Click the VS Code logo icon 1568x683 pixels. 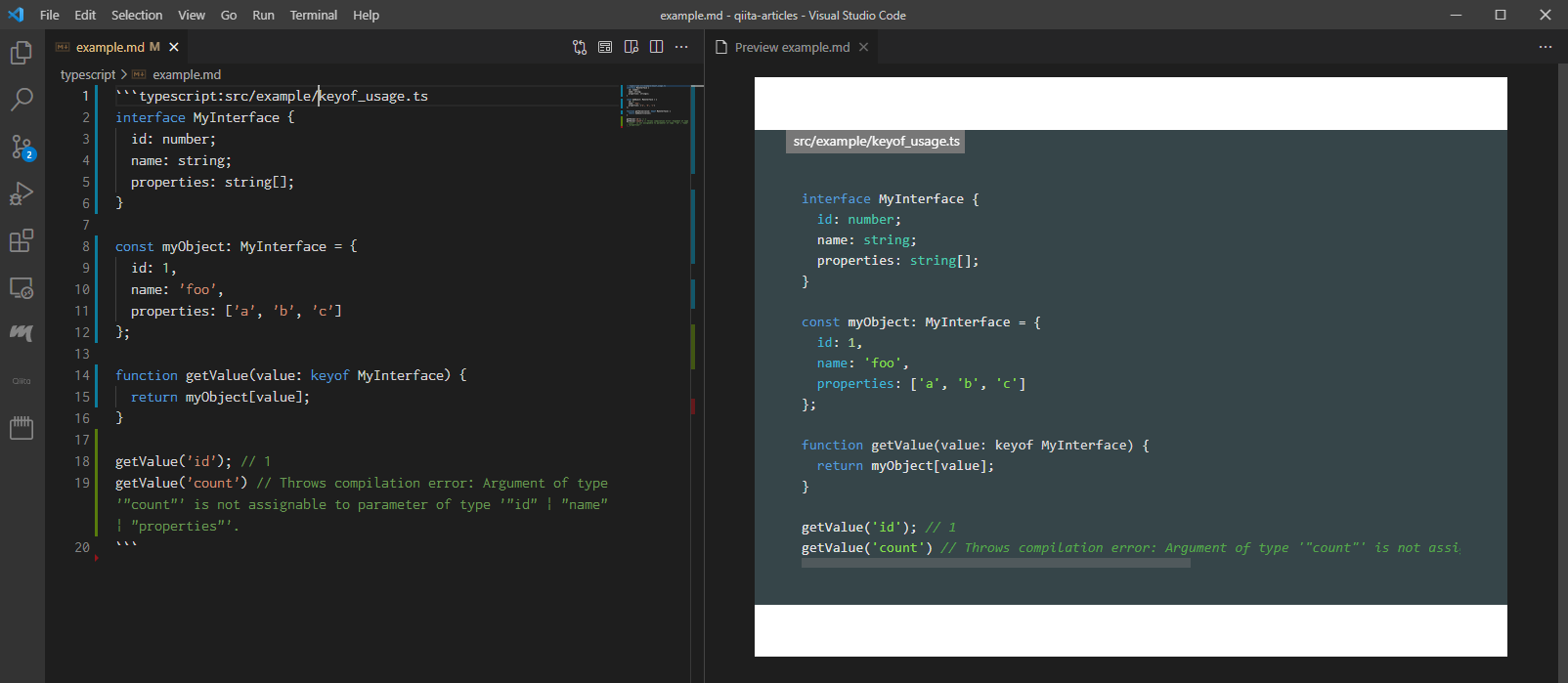pos(16,15)
